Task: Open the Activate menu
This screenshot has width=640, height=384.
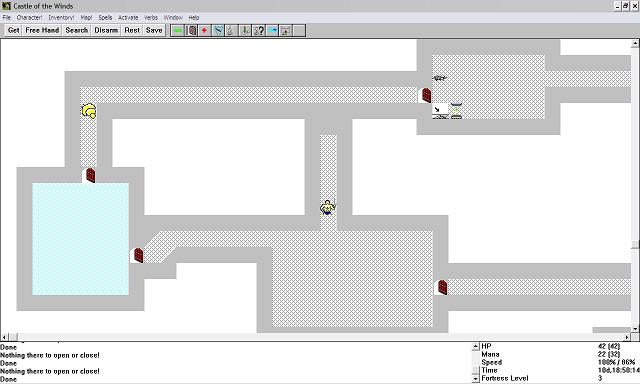Action: click(x=128, y=18)
